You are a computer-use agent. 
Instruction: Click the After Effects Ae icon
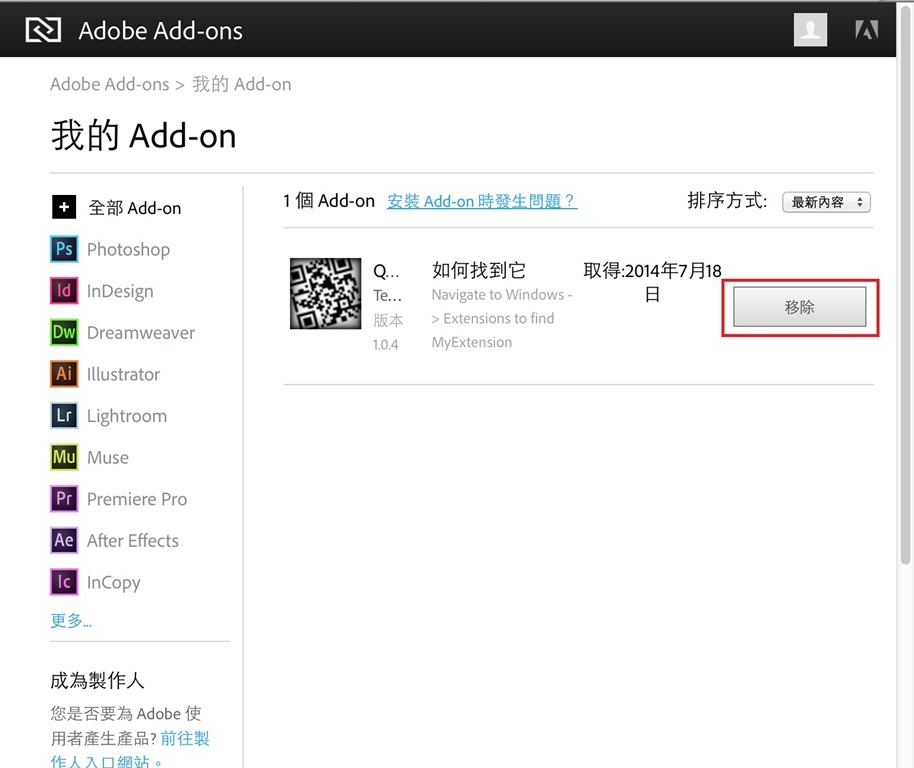pos(64,540)
